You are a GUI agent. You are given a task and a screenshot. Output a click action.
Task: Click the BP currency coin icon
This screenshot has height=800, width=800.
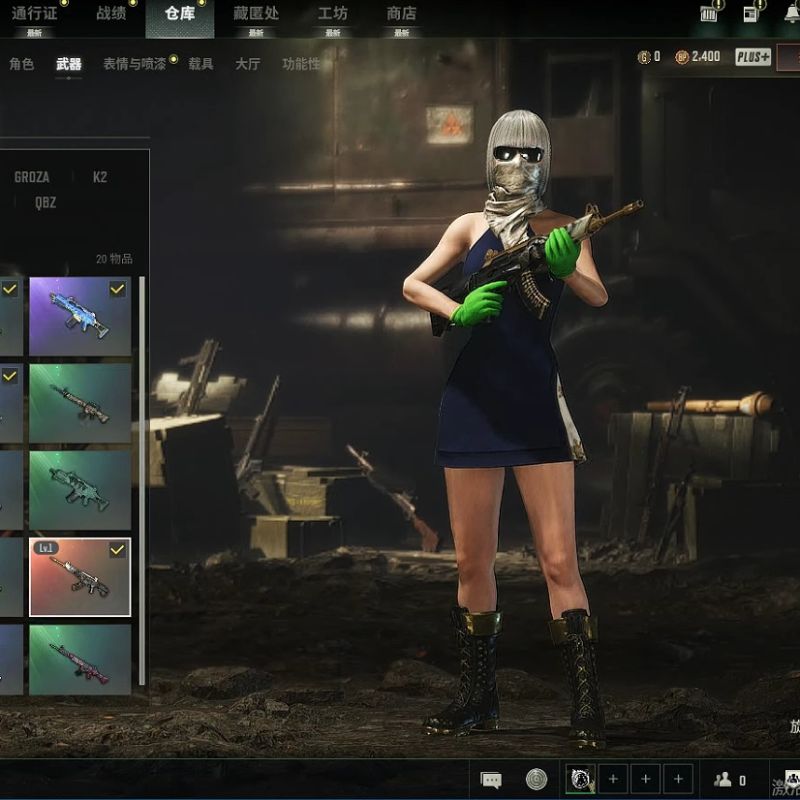pyautogui.click(x=682, y=57)
